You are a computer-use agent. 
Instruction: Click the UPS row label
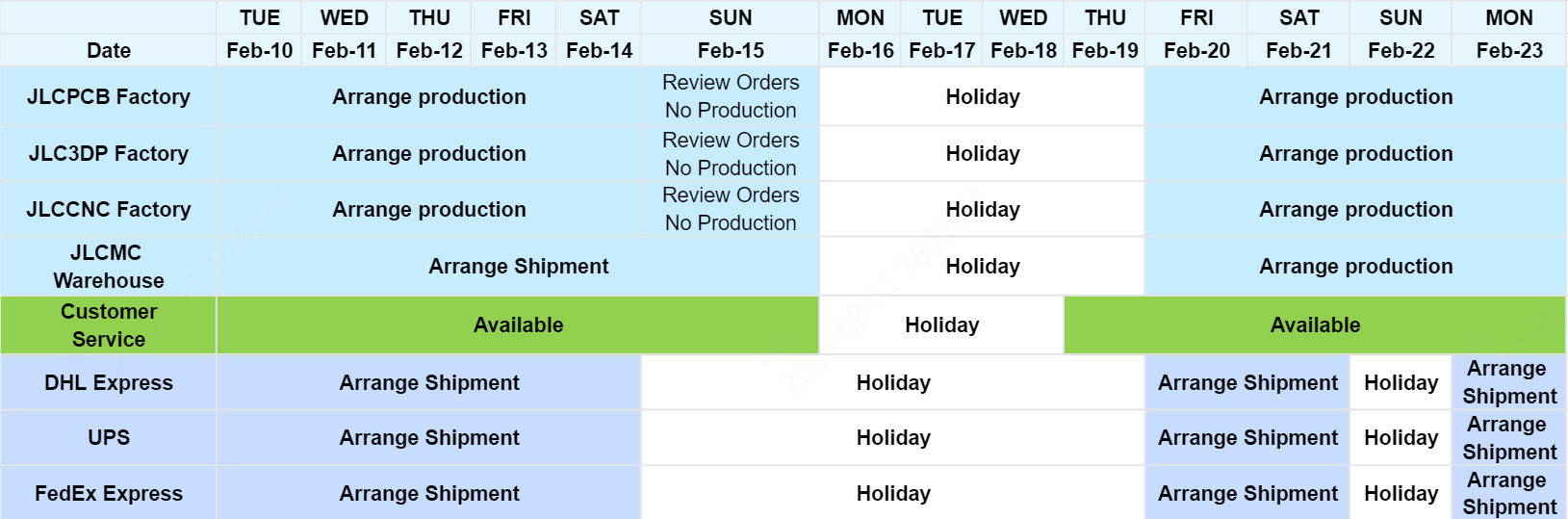point(109,438)
